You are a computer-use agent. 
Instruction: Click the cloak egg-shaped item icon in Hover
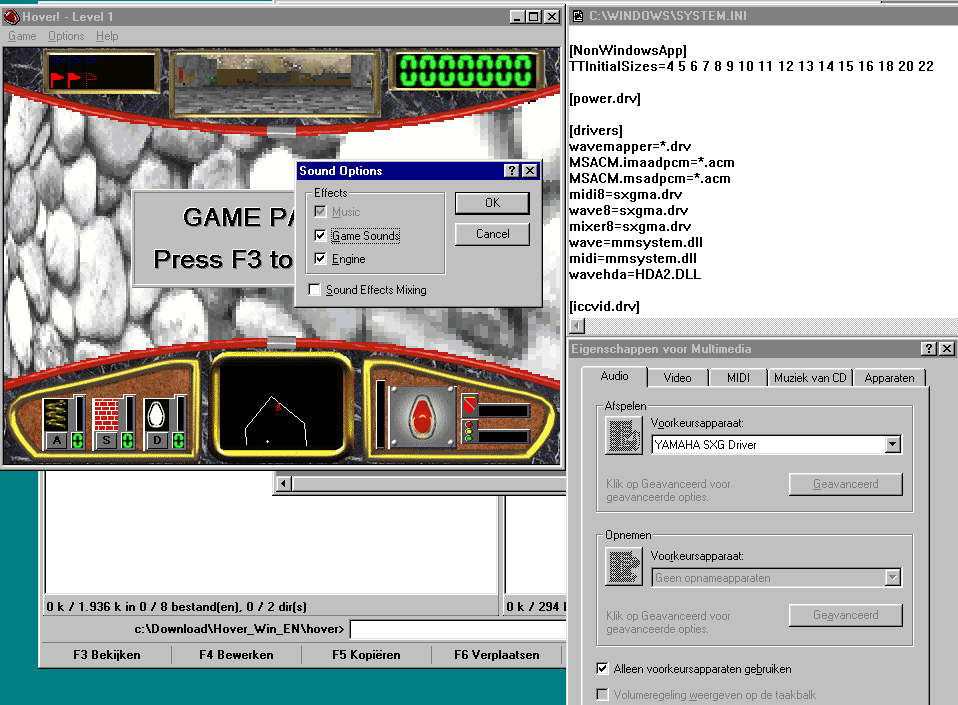click(156, 415)
